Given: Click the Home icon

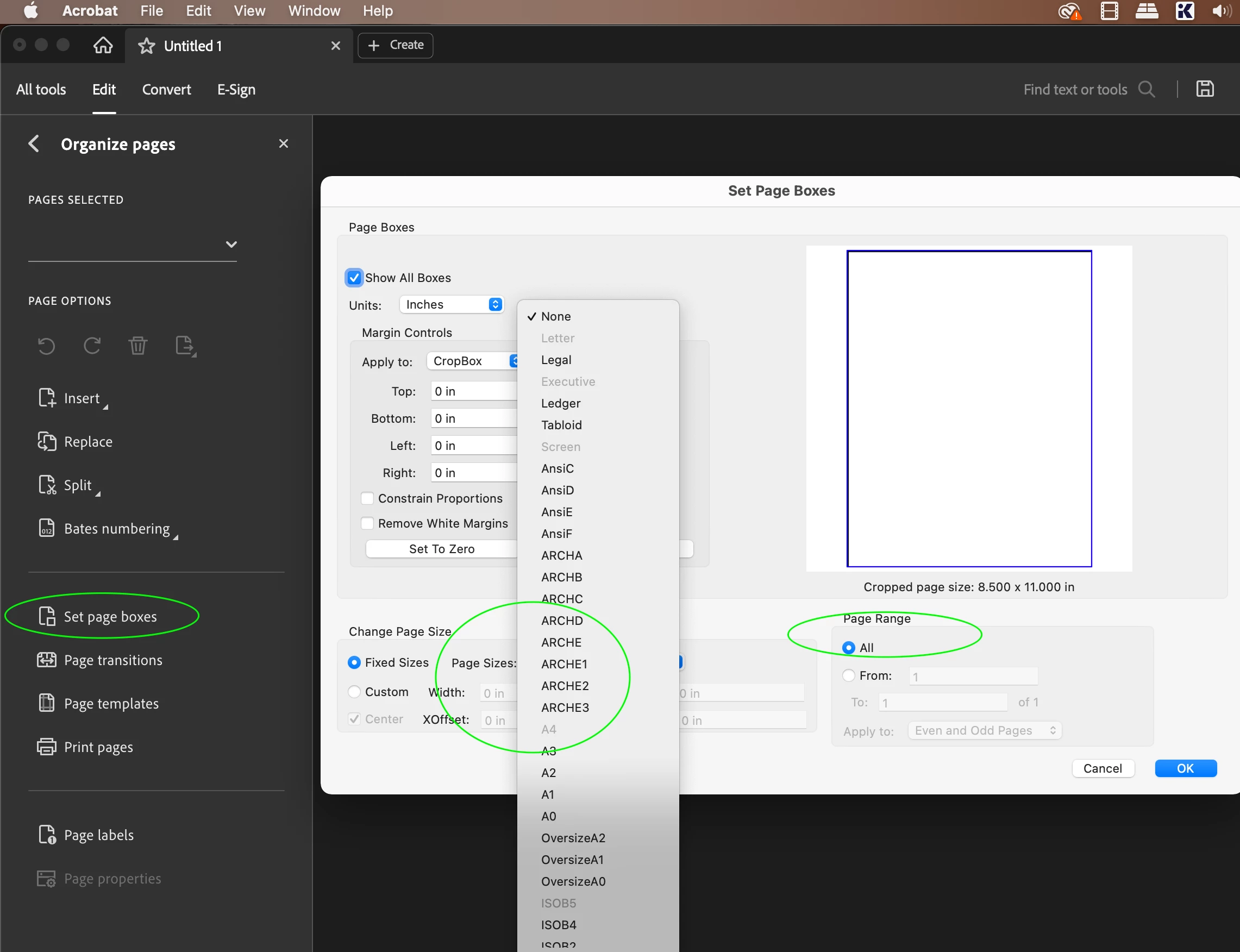Looking at the screenshot, I should coord(103,45).
